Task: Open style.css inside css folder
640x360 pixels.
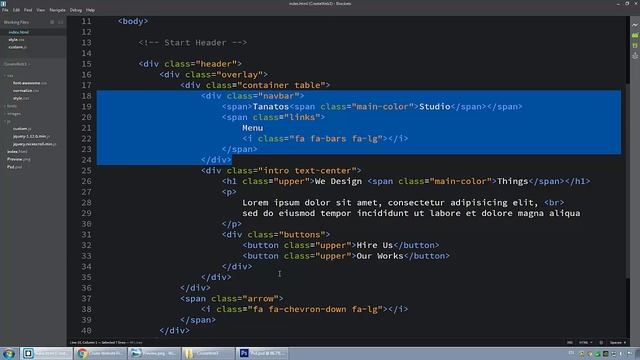Action: pos(21,98)
